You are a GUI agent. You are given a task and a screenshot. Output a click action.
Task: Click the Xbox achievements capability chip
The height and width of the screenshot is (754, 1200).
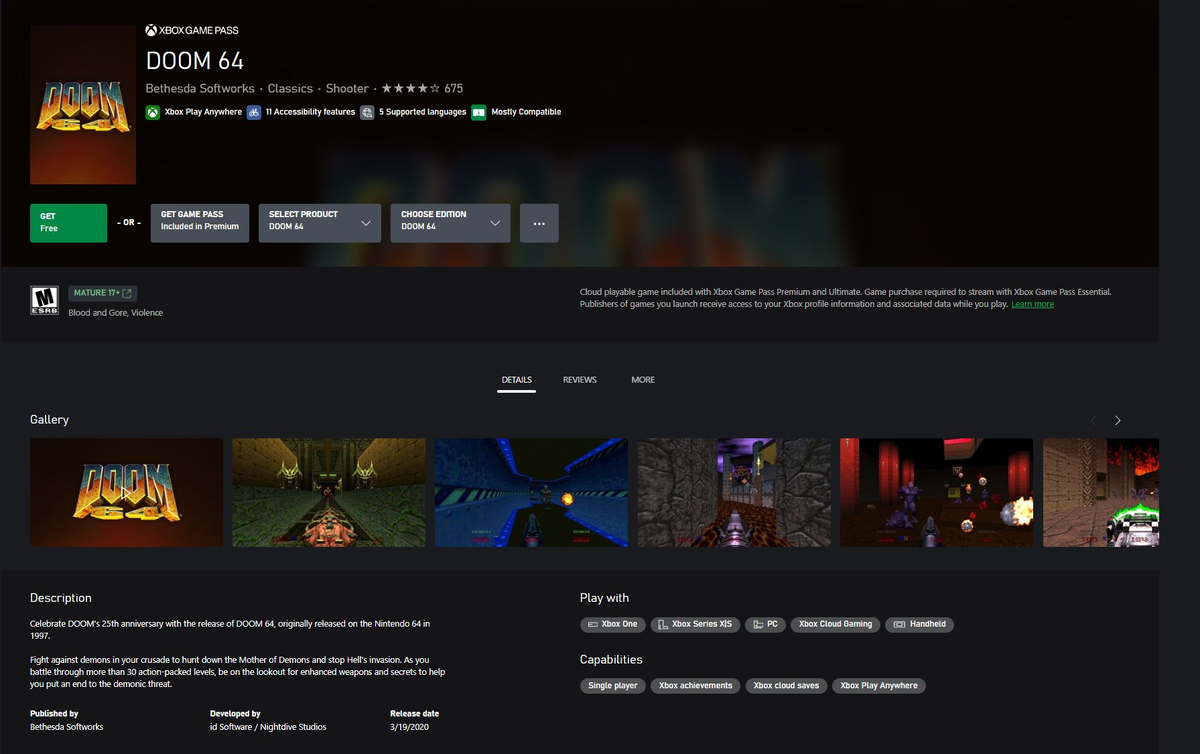click(696, 686)
